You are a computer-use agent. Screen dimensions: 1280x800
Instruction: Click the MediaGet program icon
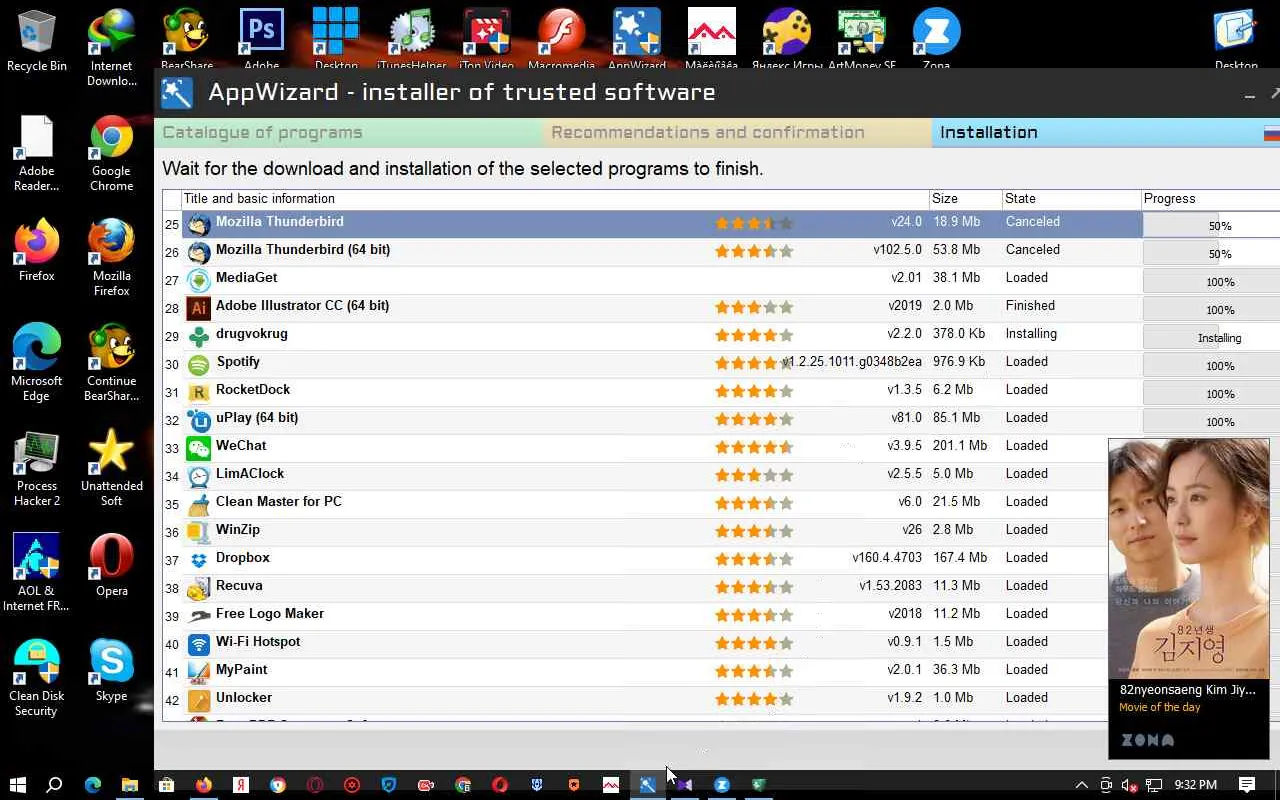point(199,280)
